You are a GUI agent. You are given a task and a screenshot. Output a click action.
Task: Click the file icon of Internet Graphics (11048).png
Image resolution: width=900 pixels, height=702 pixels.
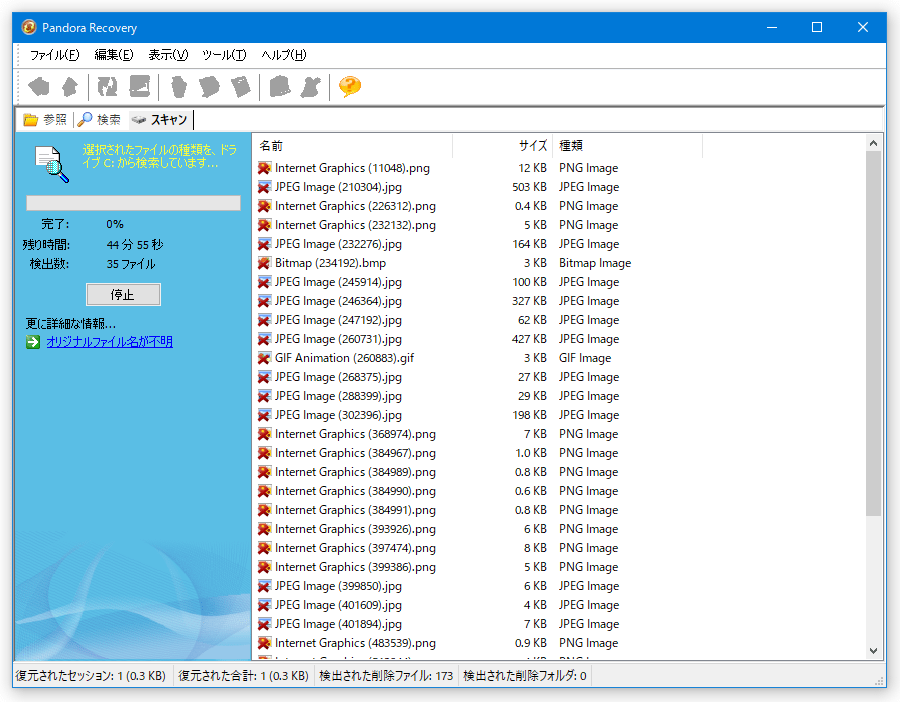coord(264,168)
